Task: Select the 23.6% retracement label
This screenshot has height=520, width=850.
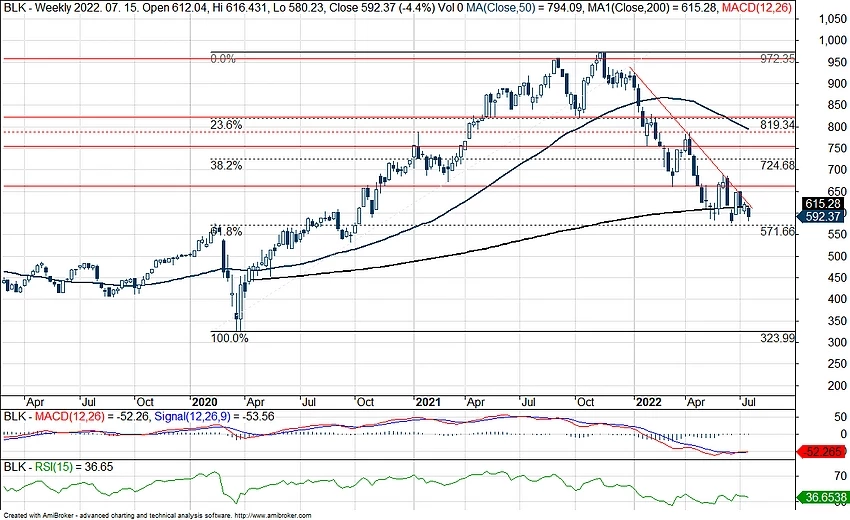Action: coord(226,125)
